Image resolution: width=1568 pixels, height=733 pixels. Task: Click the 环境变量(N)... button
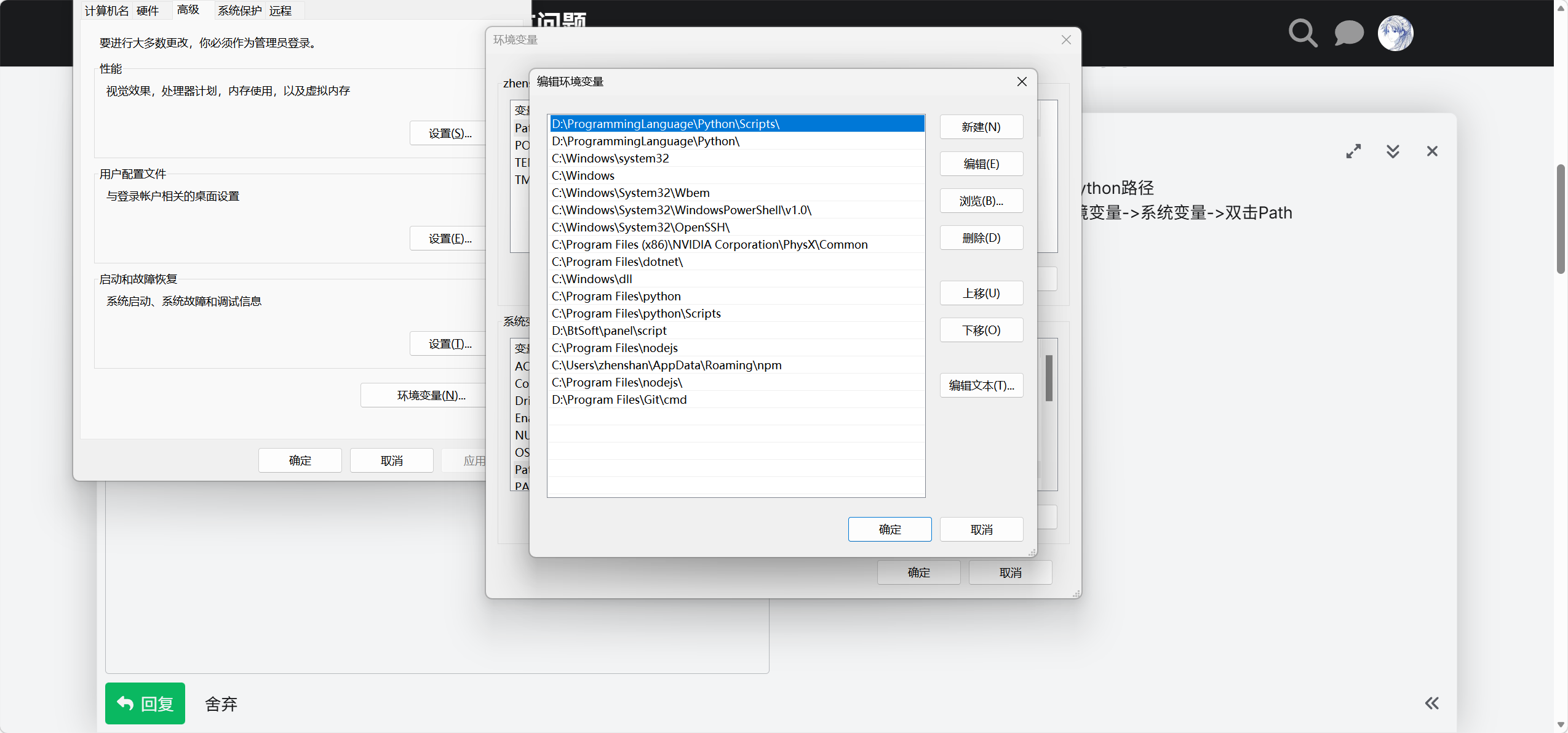(431, 396)
